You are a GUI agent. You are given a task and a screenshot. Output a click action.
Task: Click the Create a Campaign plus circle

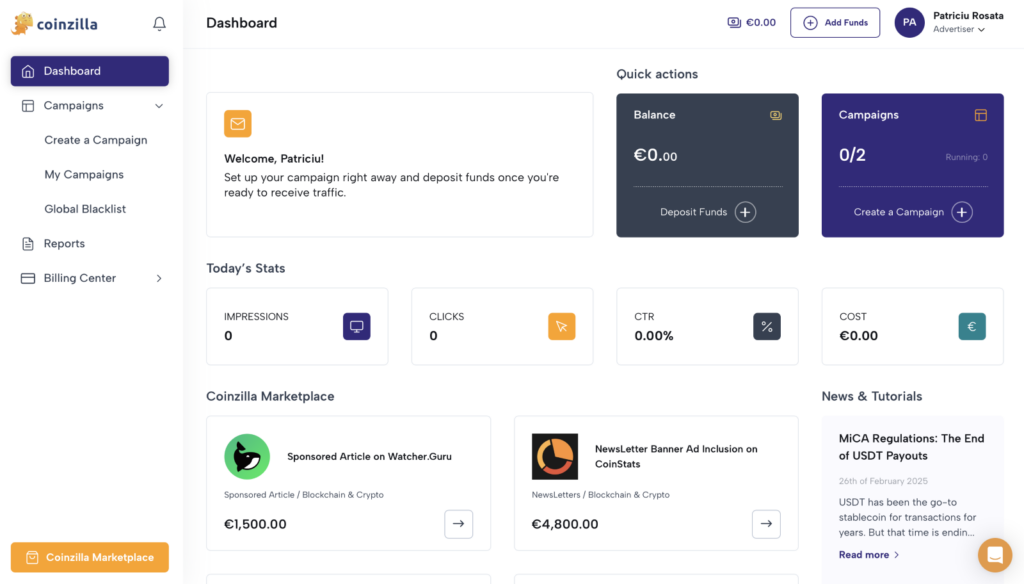tap(962, 212)
